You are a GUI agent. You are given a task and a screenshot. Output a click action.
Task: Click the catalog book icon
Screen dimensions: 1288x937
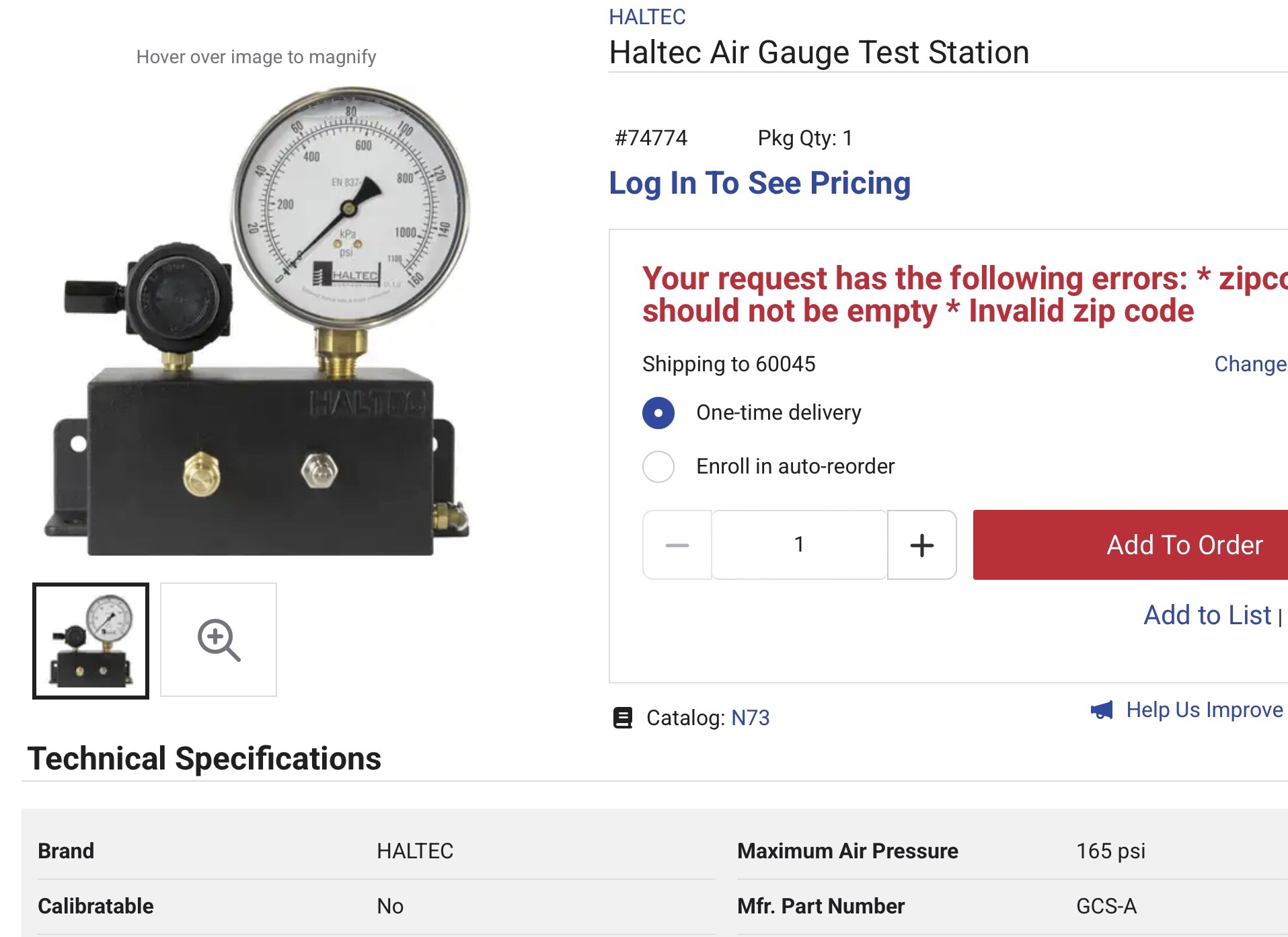click(623, 718)
